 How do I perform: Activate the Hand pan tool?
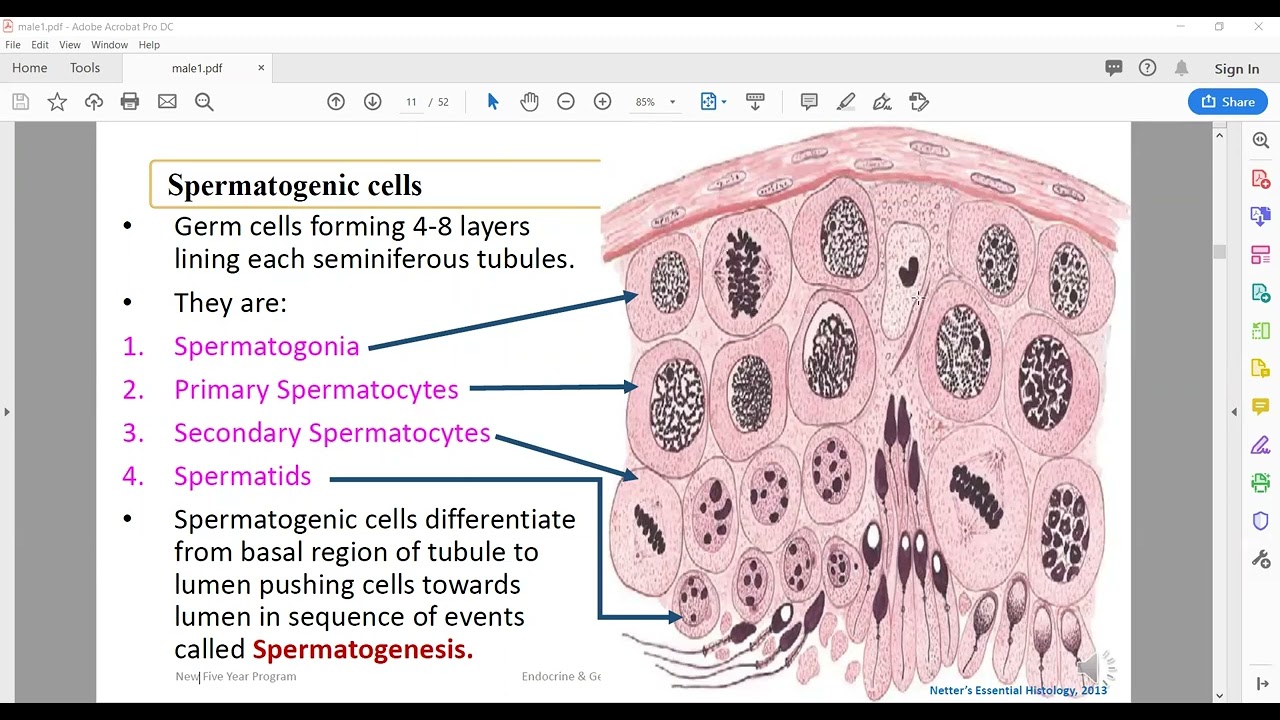point(529,101)
